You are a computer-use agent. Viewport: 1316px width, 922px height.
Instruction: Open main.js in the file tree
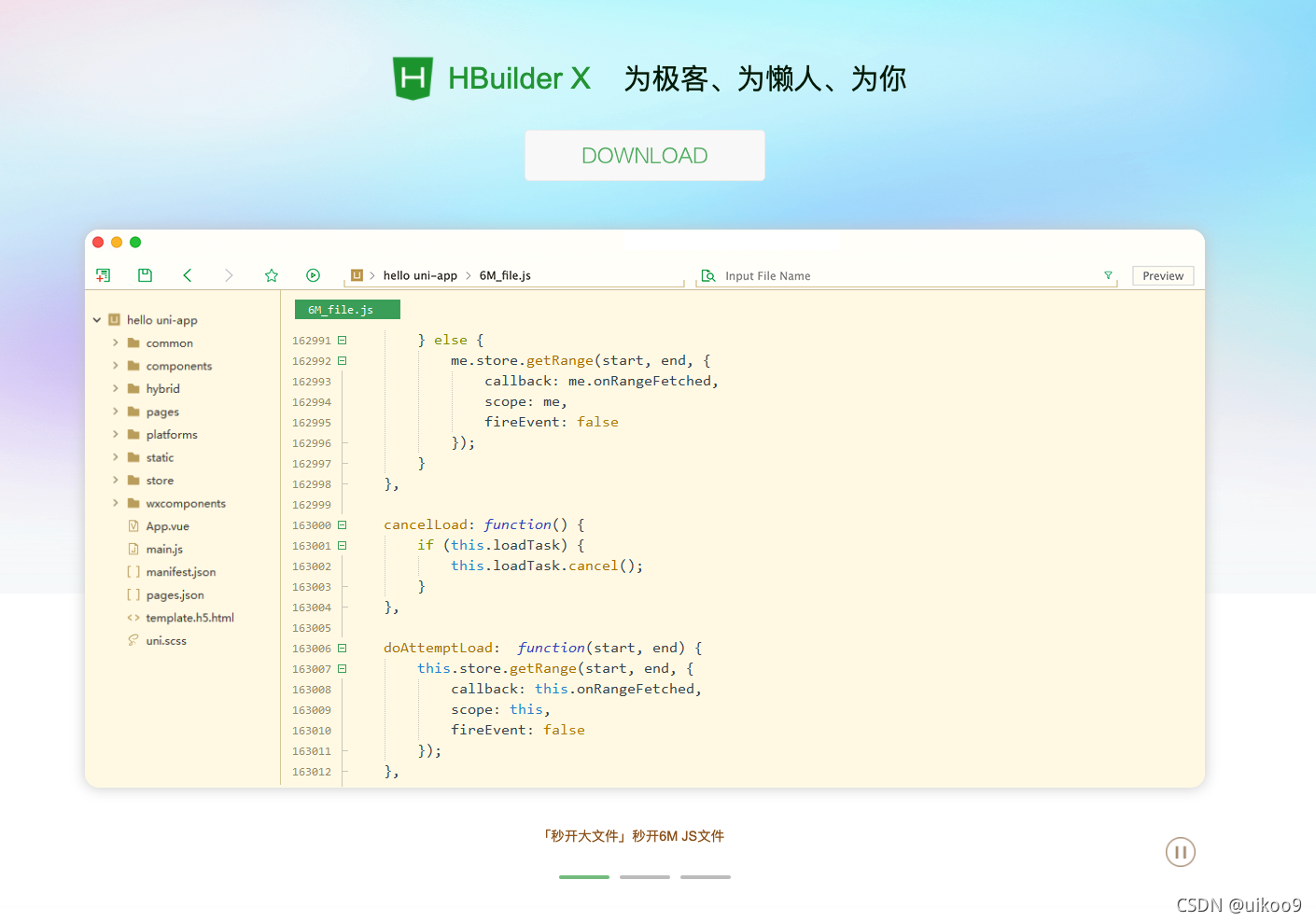[x=164, y=550]
